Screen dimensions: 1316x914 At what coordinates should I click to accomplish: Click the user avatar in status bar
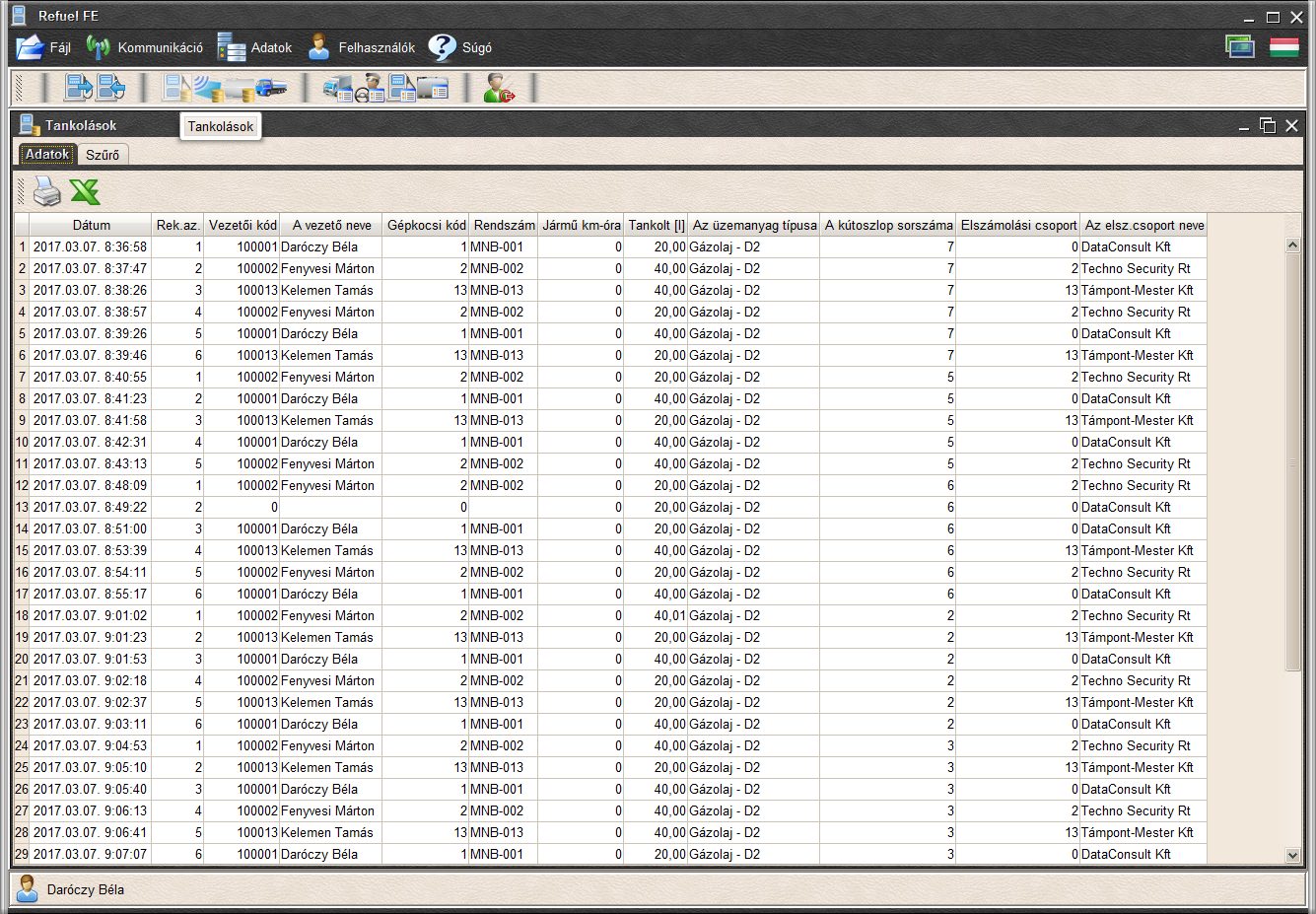[28, 888]
